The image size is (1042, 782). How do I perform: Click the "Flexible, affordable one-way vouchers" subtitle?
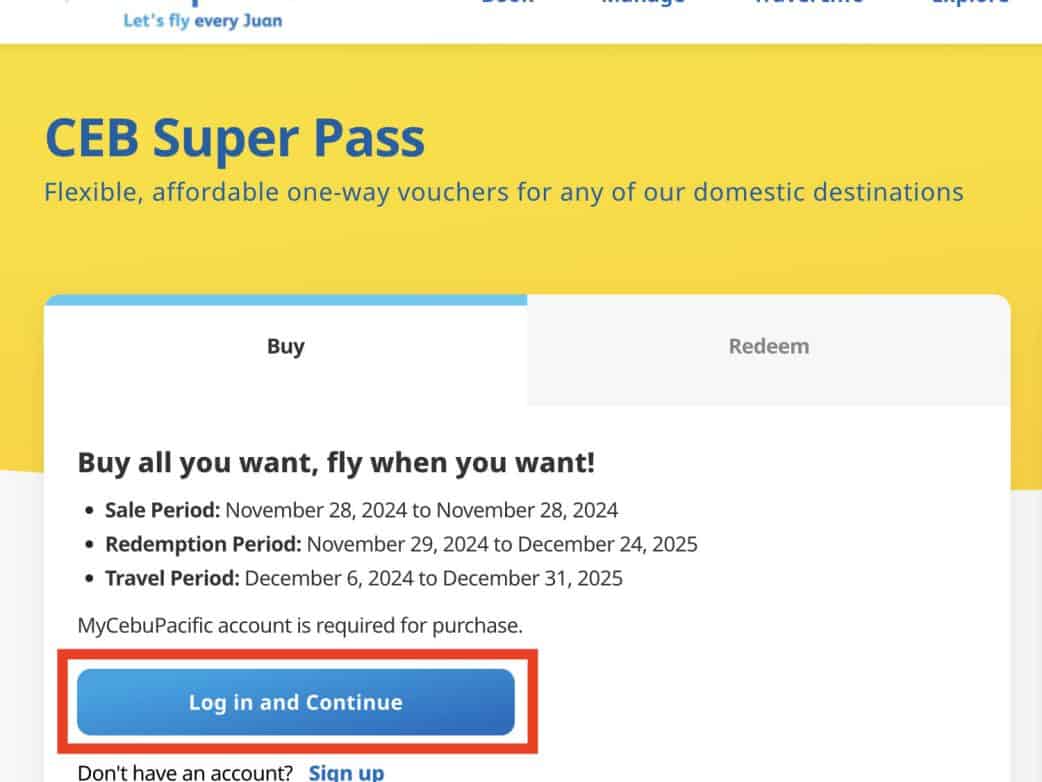coord(503,191)
